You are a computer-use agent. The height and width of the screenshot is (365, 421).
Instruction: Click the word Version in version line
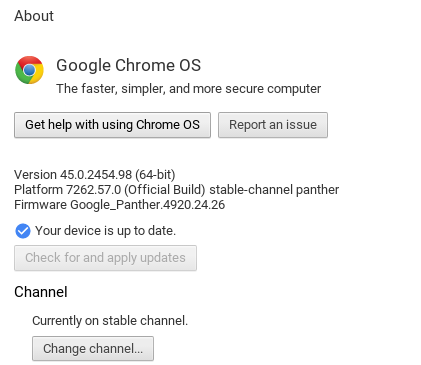pyautogui.click(x=35, y=175)
